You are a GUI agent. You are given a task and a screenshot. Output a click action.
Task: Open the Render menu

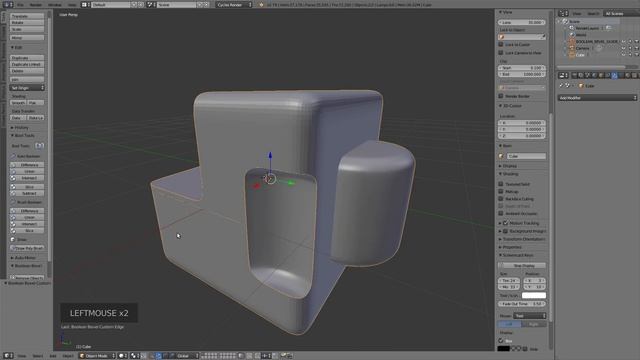tap(36, 5)
